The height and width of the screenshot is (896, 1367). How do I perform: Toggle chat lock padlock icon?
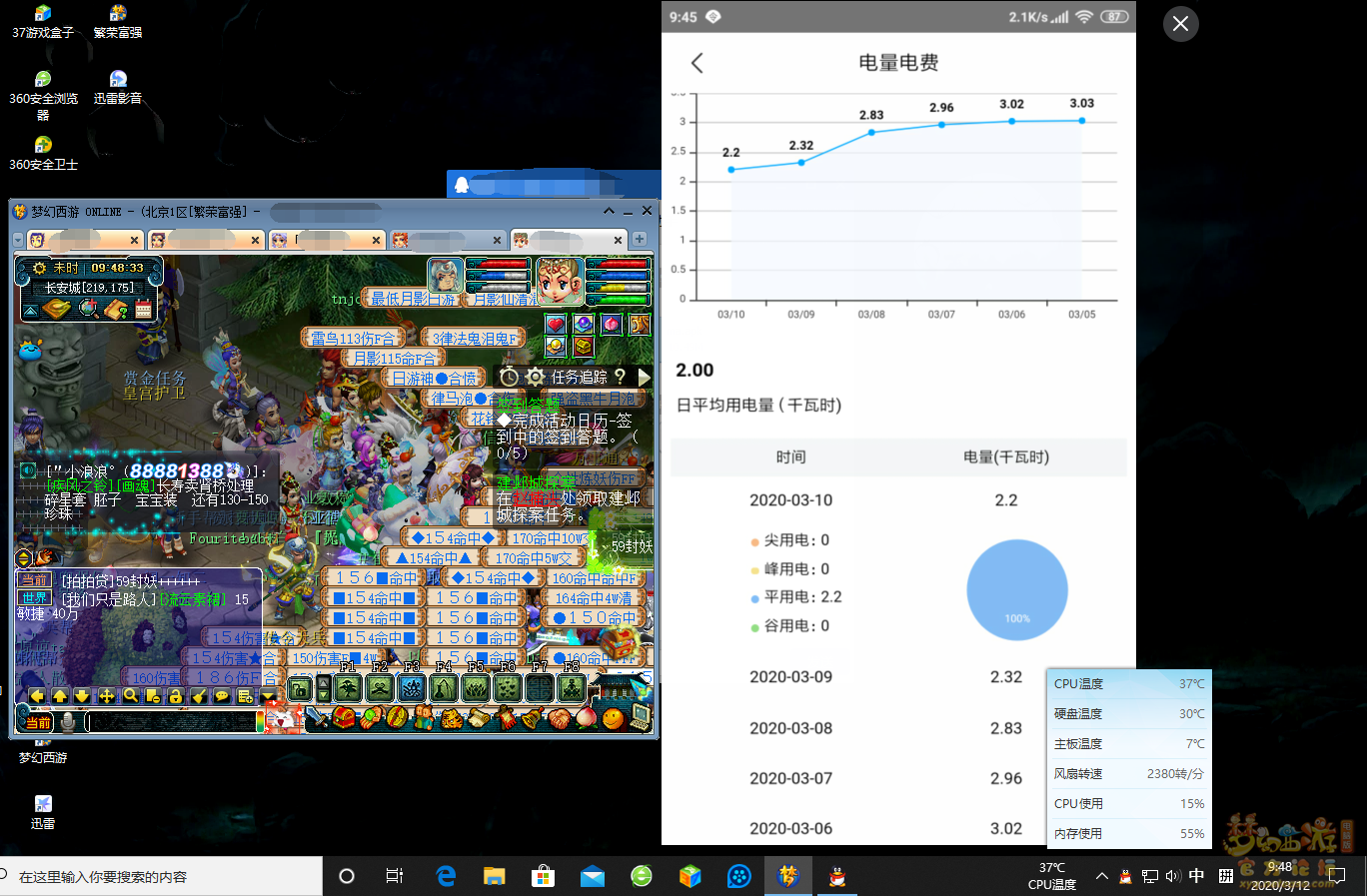tap(176, 696)
